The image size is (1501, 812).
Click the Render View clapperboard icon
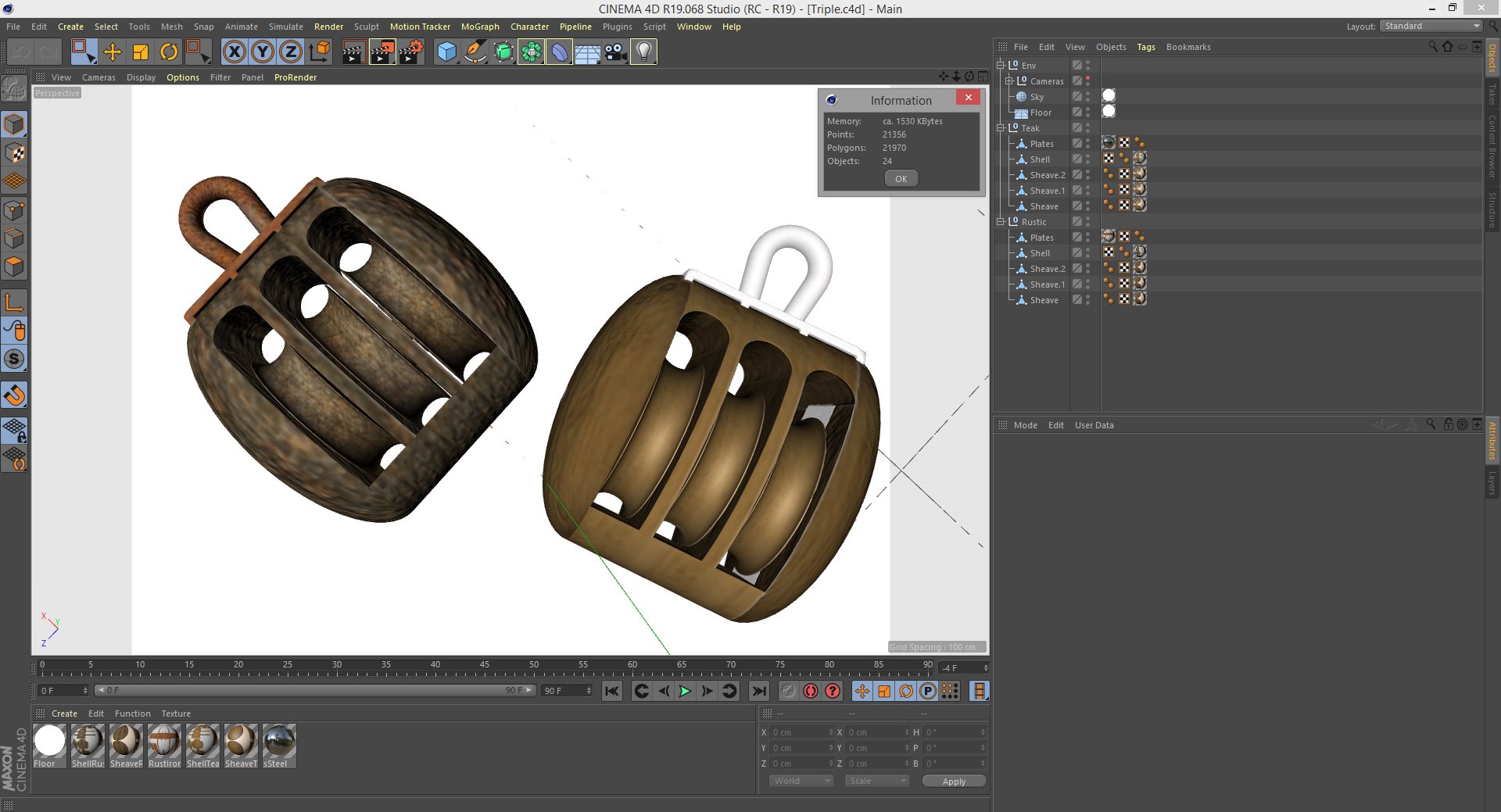[x=353, y=52]
